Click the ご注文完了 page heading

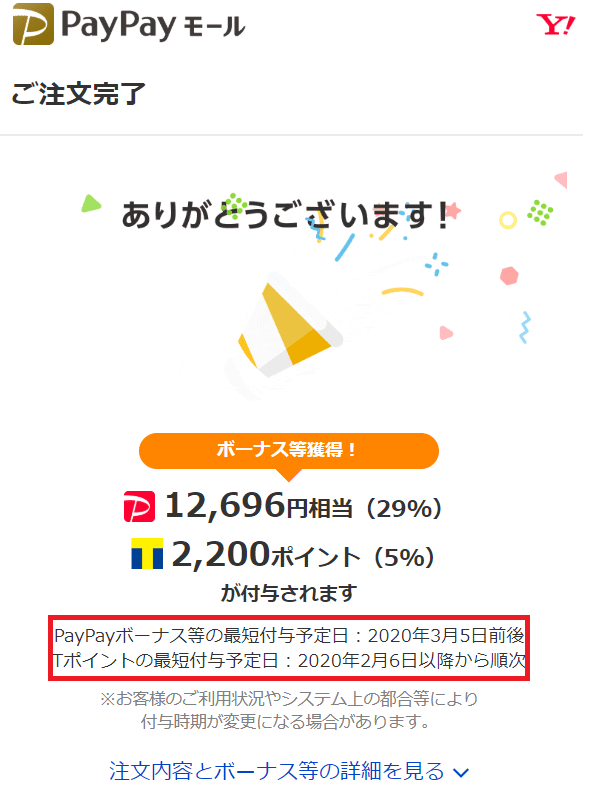(78, 94)
